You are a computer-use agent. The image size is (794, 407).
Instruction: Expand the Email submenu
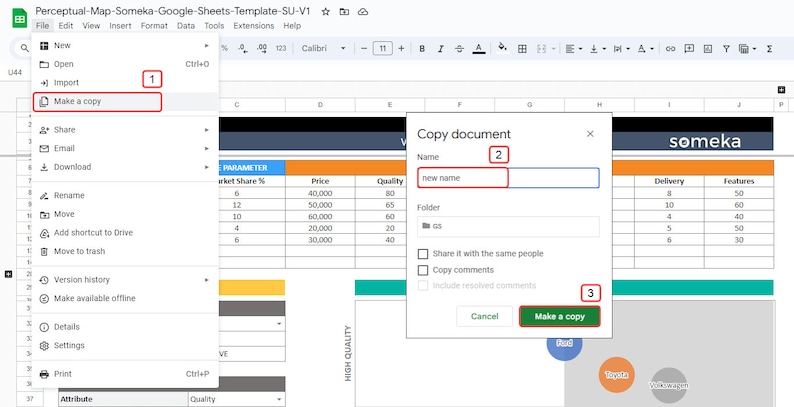pos(125,148)
